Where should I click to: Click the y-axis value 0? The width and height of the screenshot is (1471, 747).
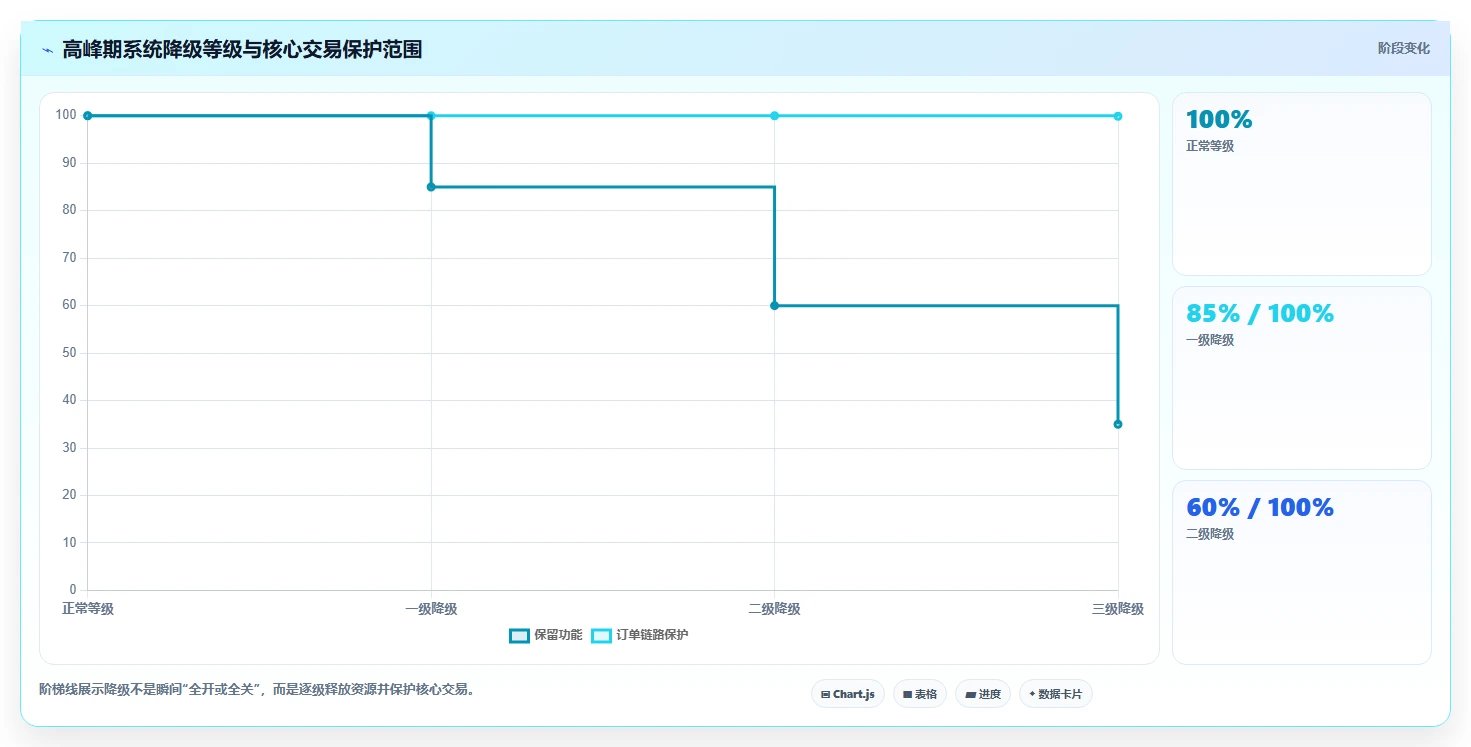coord(73,590)
